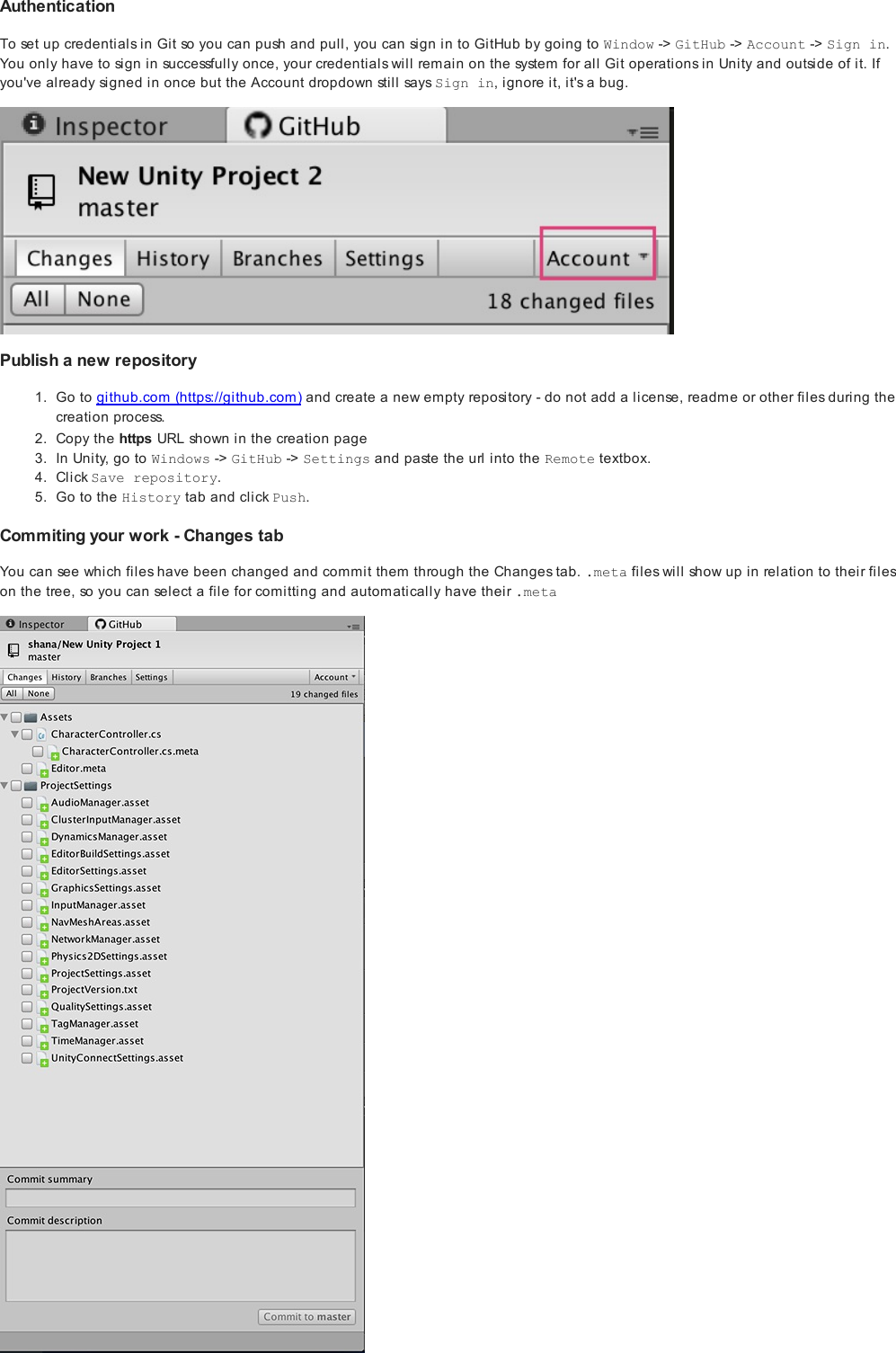The image size is (896, 1353).
Task: Click the All button in the New Unity Project 2 window
Action: 37,299
